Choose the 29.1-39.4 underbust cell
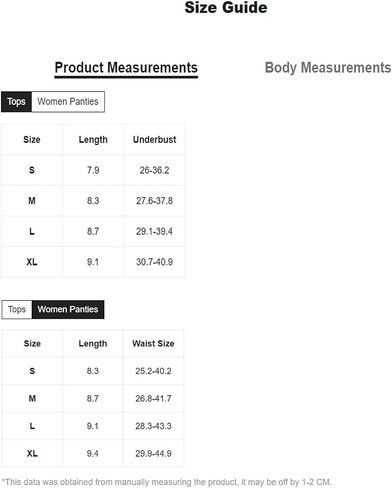Screen dimensions: 392x488 point(154,231)
